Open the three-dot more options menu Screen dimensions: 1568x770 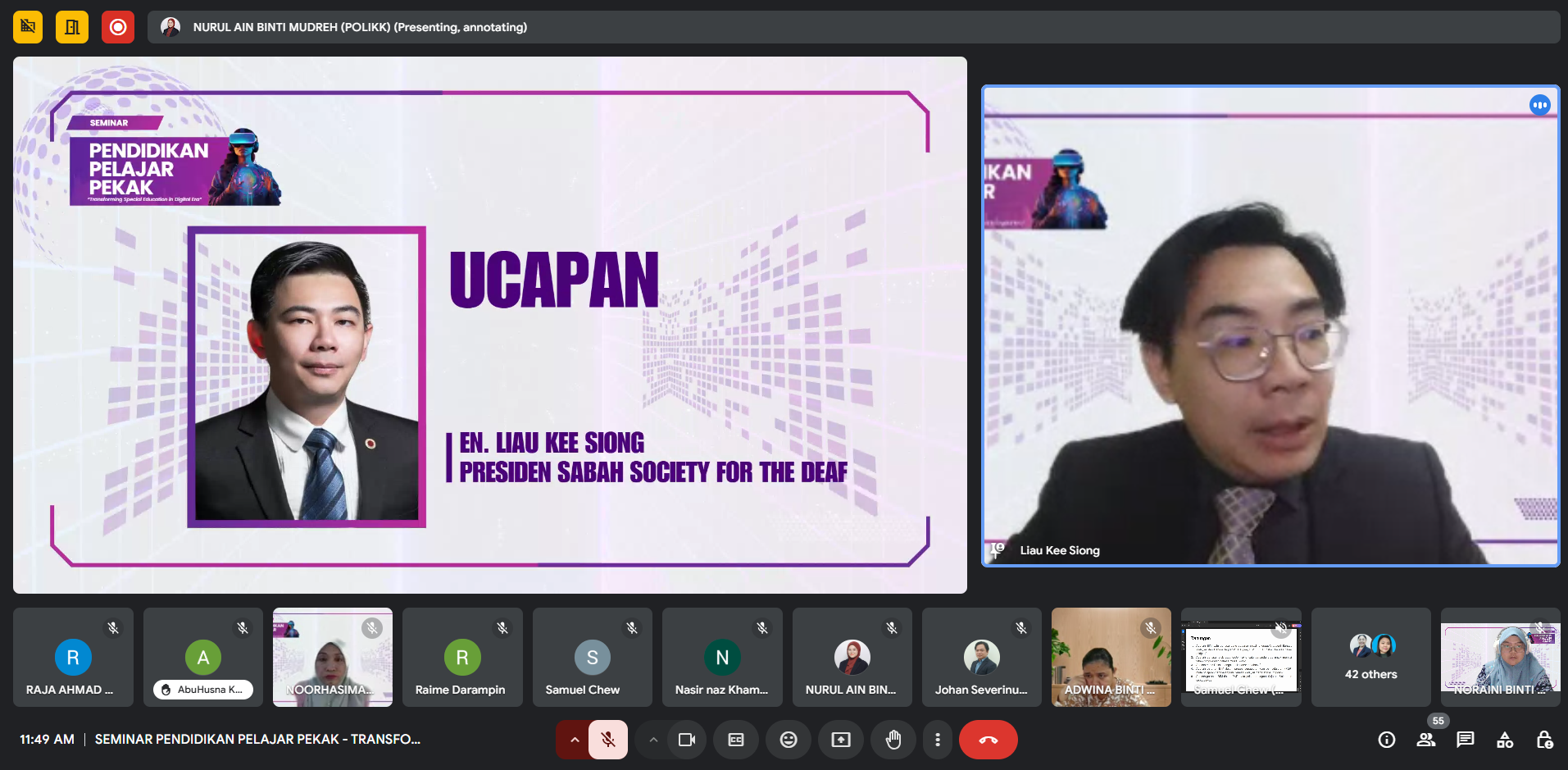pyautogui.click(x=938, y=740)
